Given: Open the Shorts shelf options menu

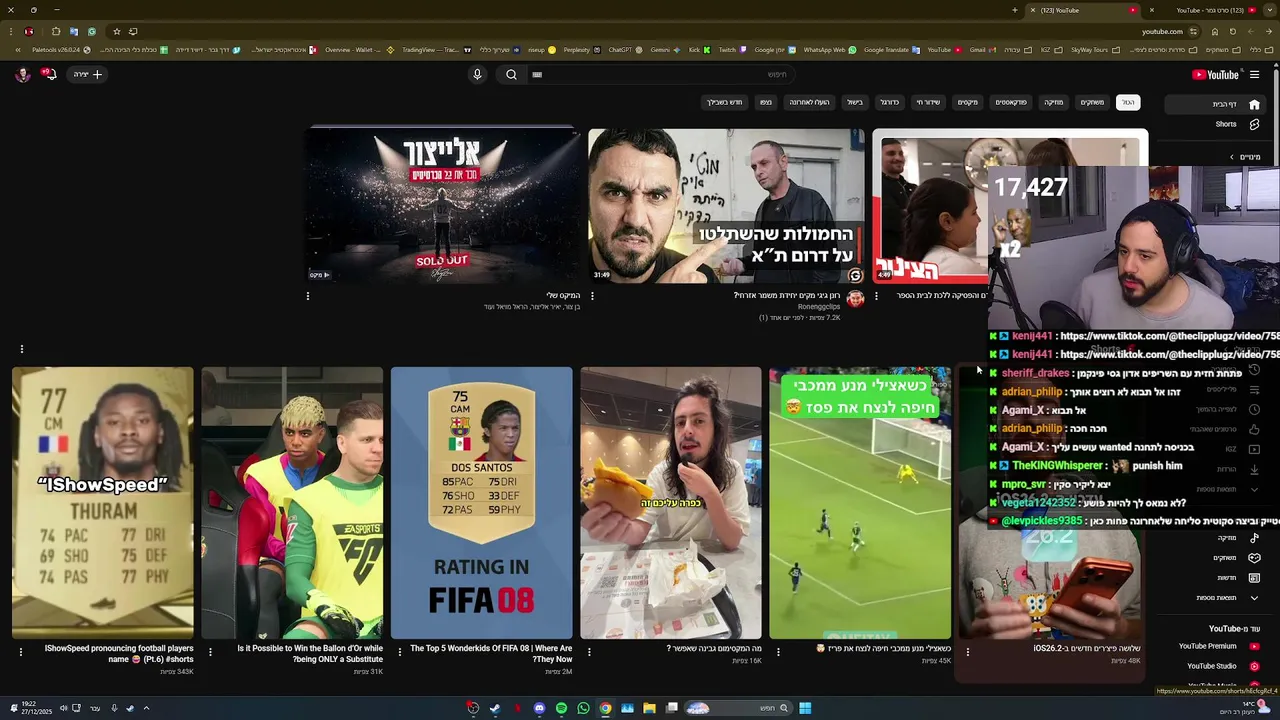Looking at the screenshot, I should tap(21, 349).
